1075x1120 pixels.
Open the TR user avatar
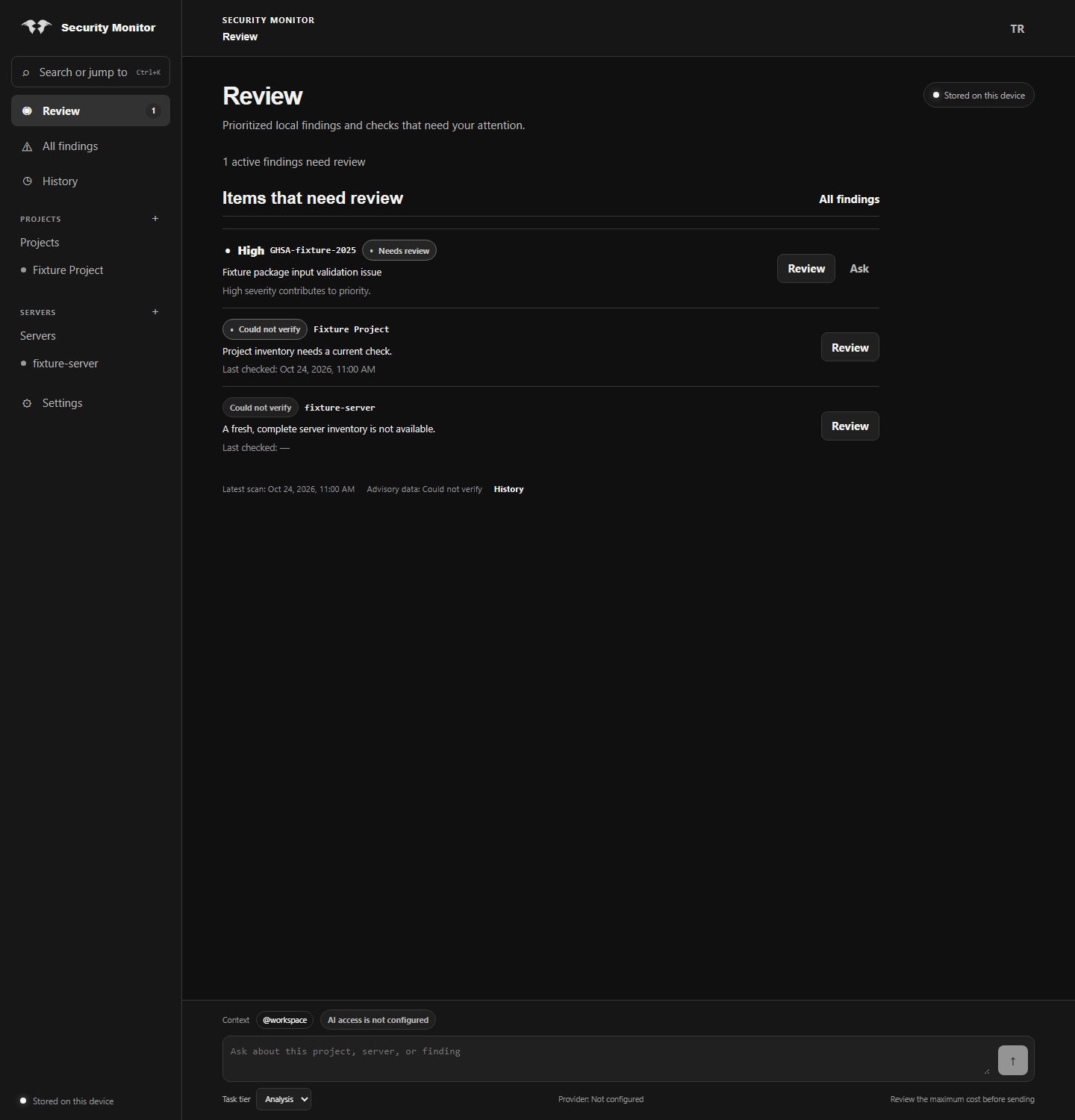pyautogui.click(x=1018, y=28)
